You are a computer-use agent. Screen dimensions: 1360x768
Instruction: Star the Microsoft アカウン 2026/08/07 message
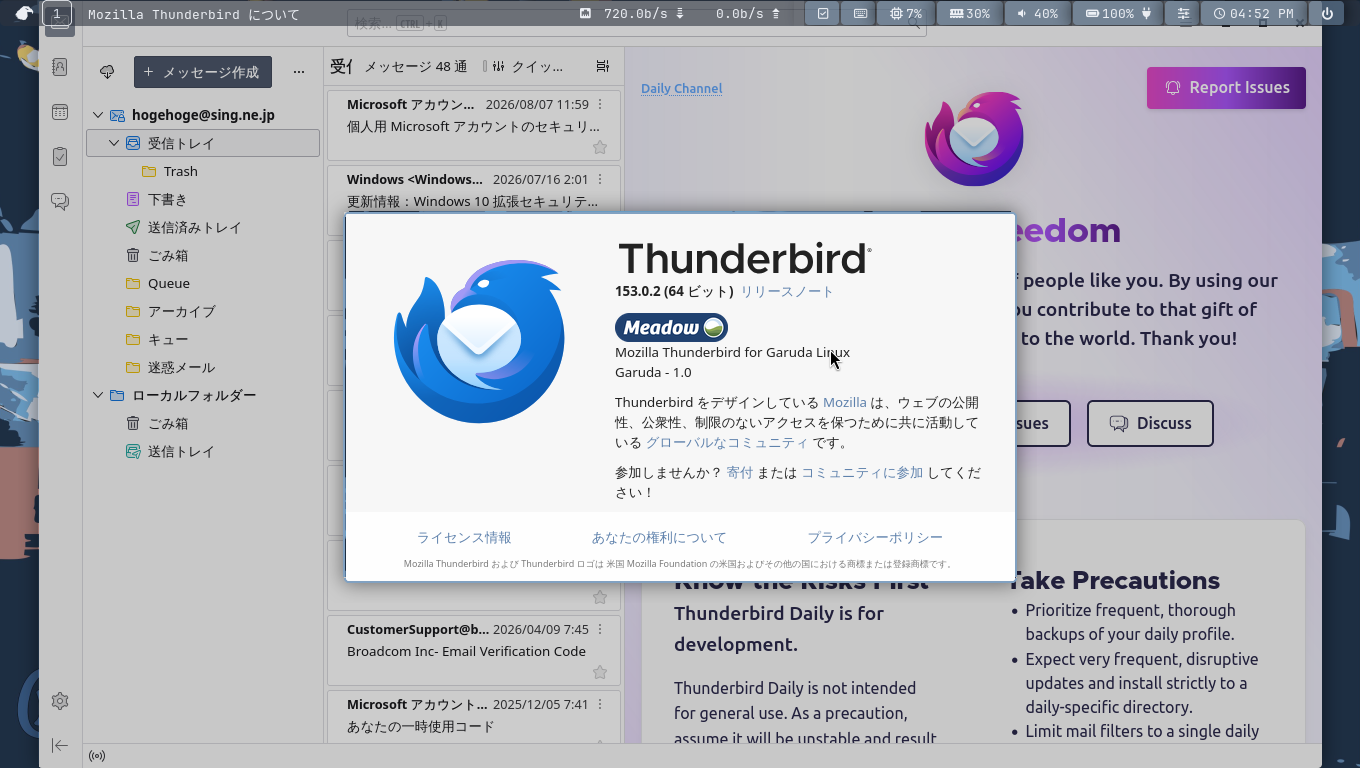(600, 147)
